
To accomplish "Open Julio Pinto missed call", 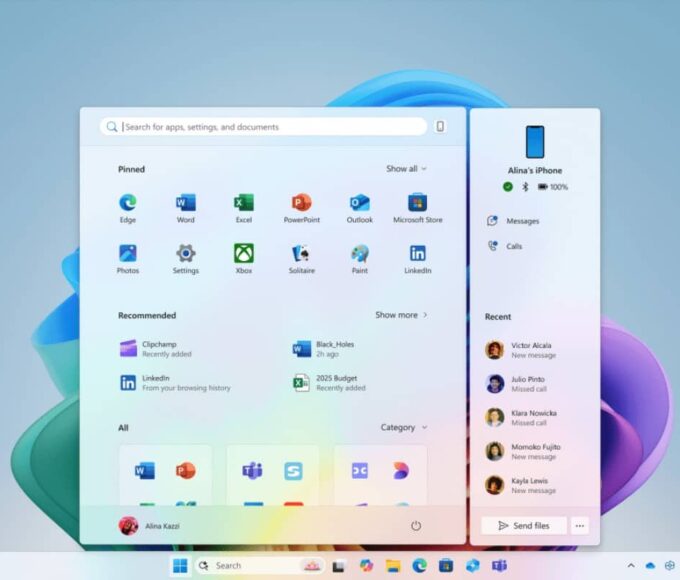I will coord(516,384).
